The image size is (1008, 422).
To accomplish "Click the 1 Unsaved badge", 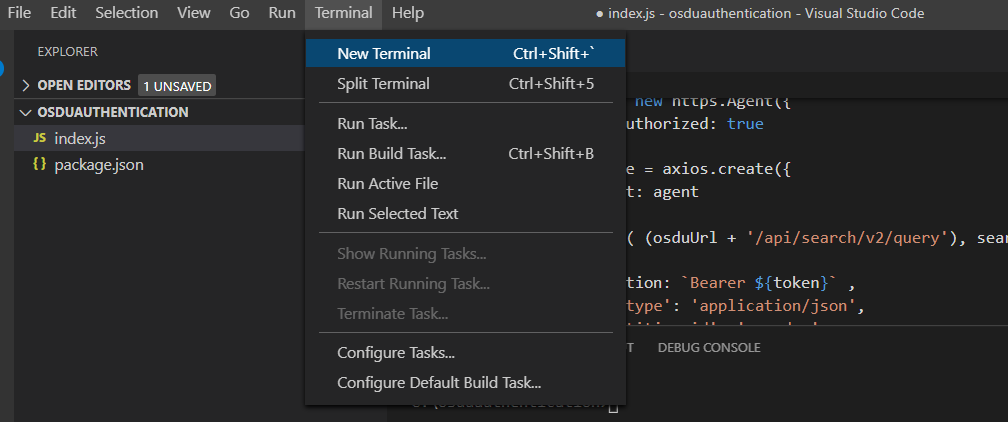I will (x=177, y=86).
